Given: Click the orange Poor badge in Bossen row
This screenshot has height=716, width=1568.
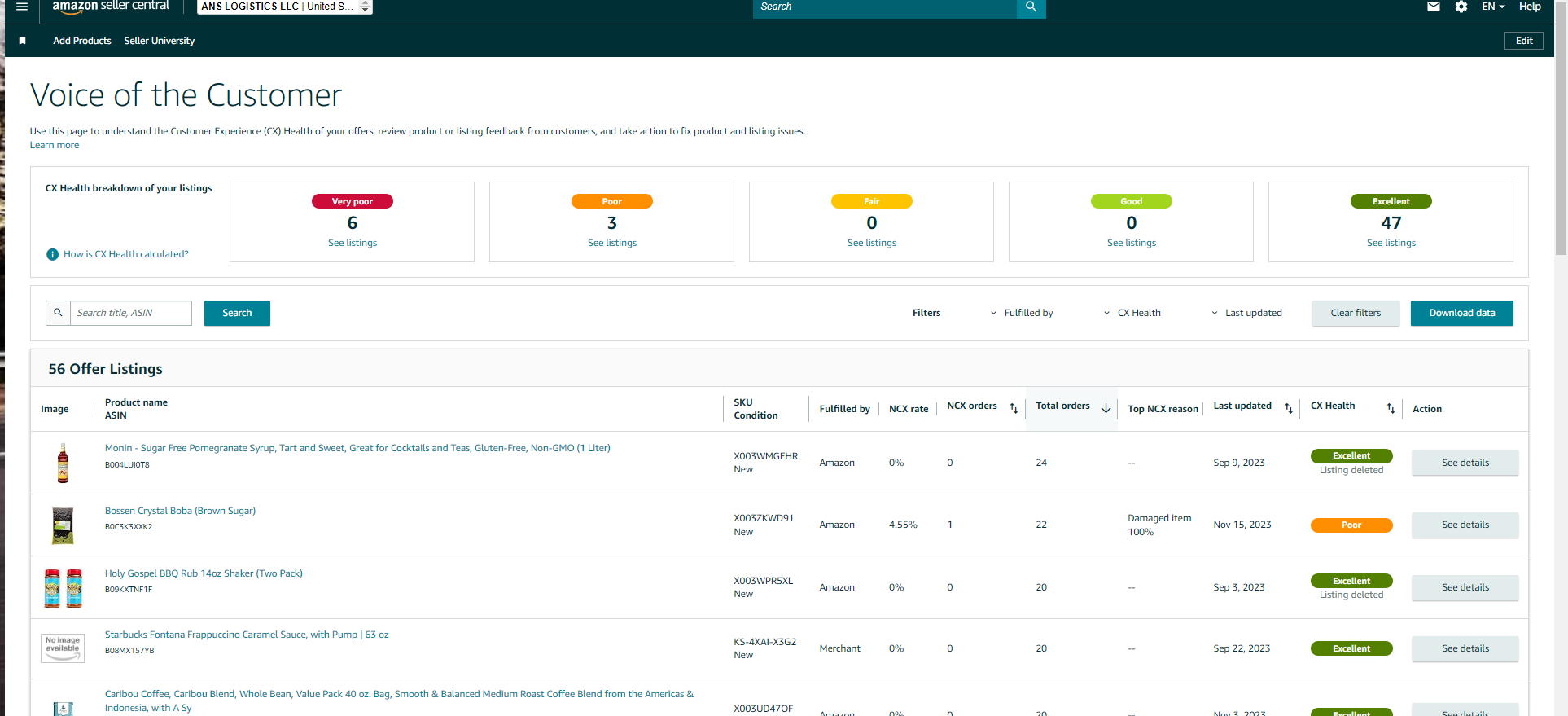Looking at the screenshot, I should (x=1351, y=525).
